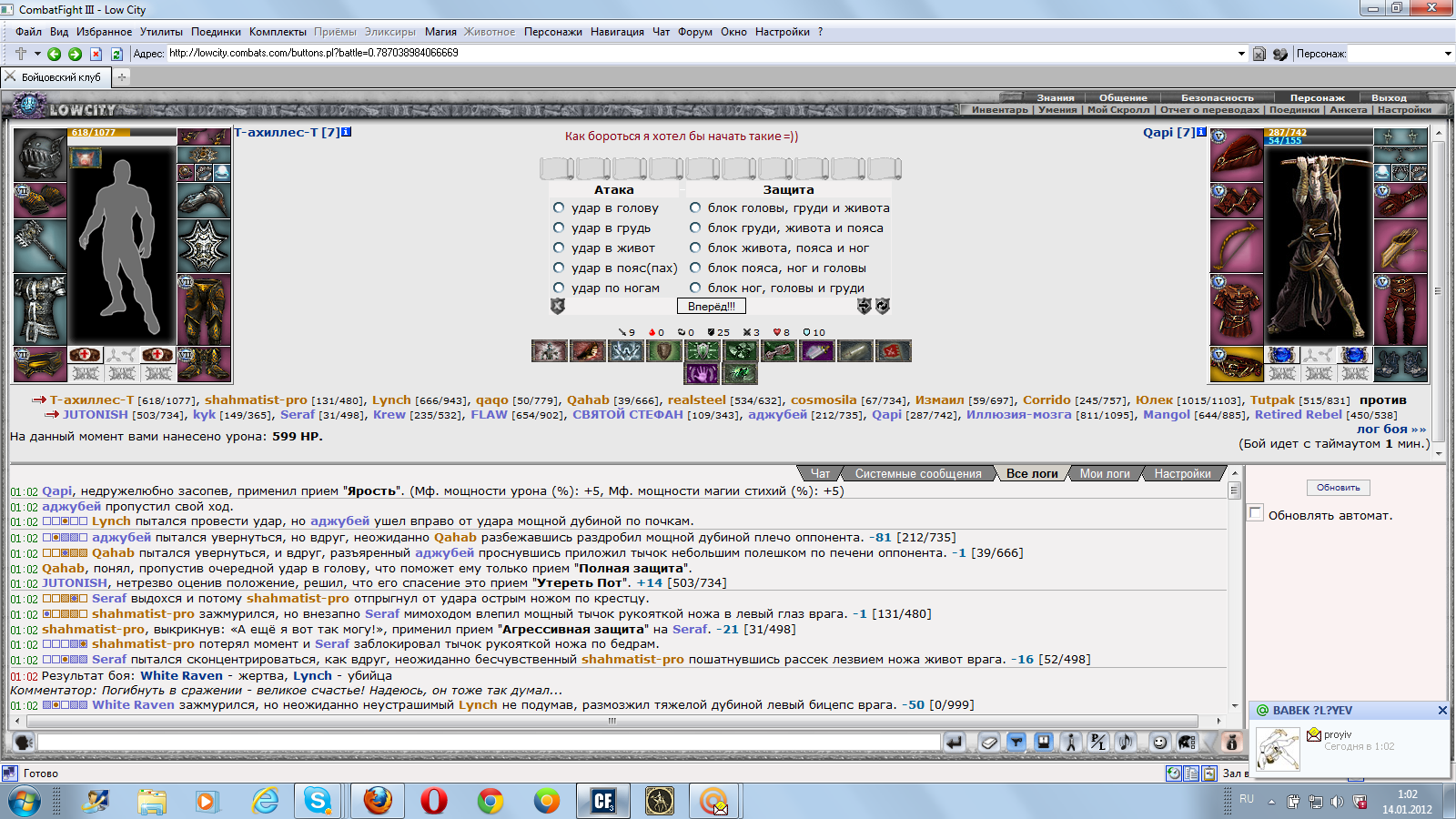Switch to 'Системные сообщения' tab
Screen dimensions: 1456x819
point(918,473)
